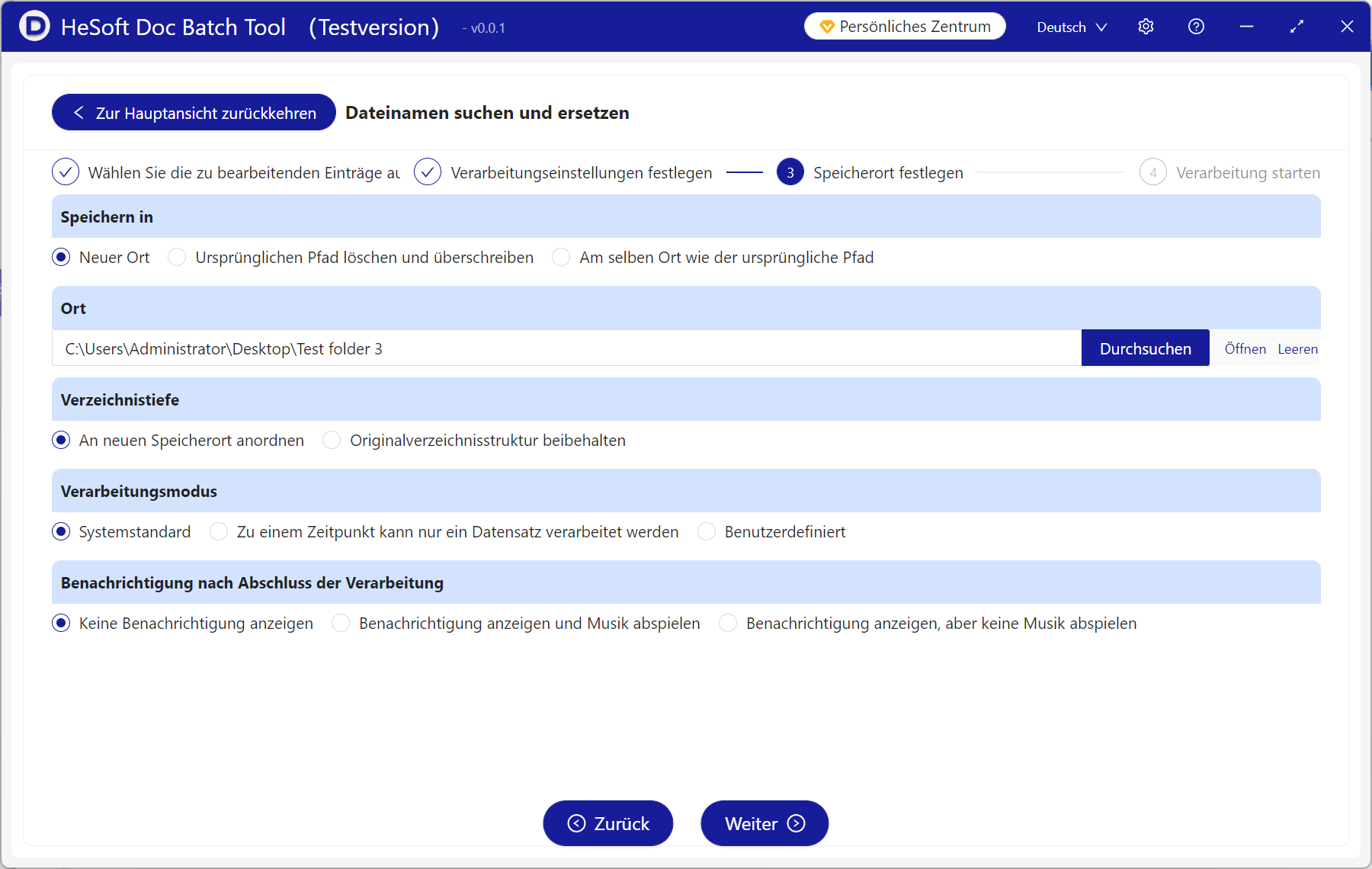Open help with the question mark icon
The image size is (1372, 869).
(1196, 27)
